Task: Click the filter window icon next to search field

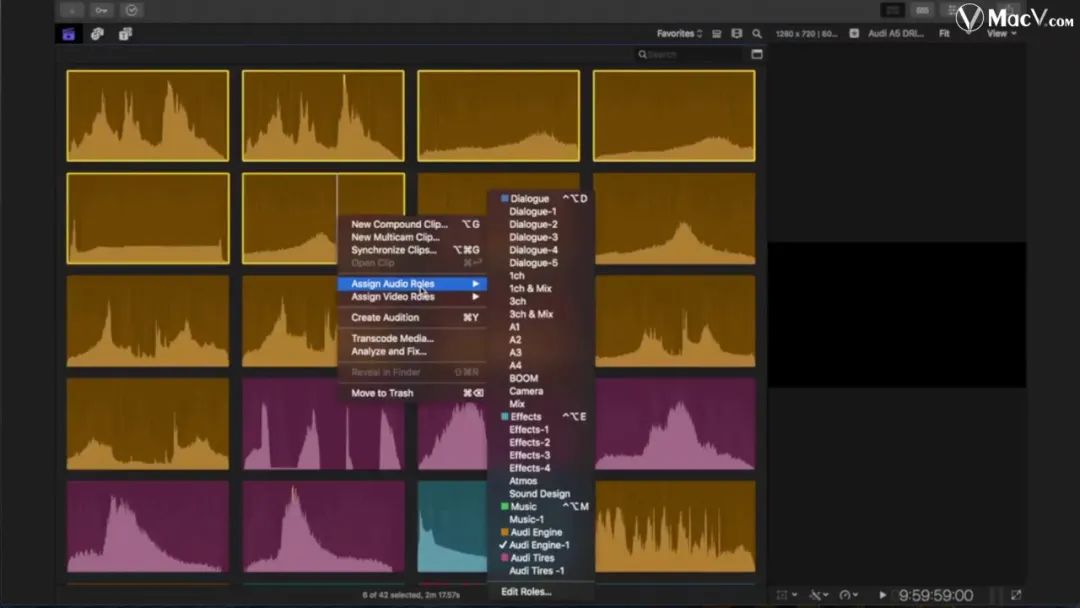Action: tap(757, 54)
